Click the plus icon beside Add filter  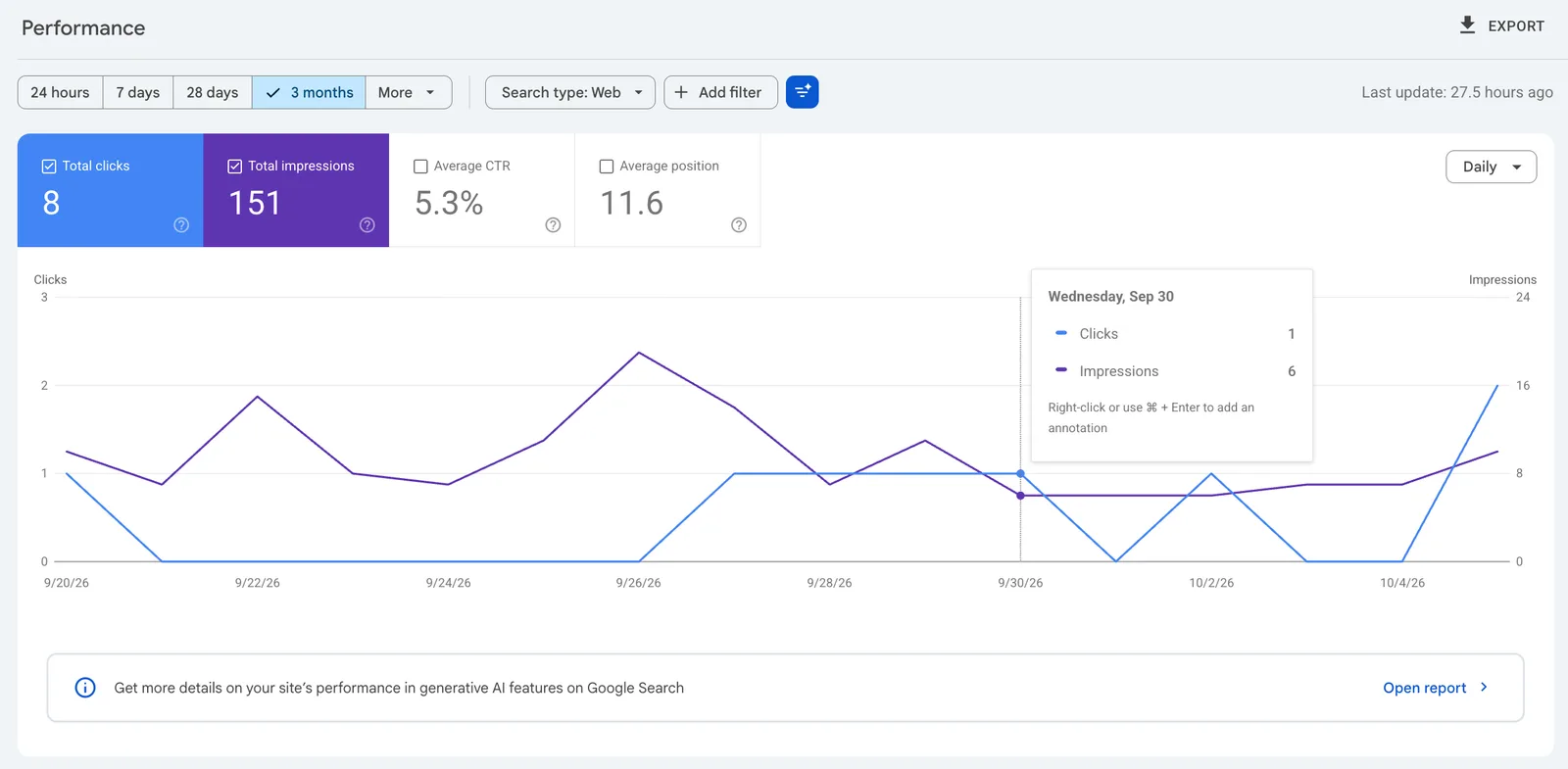[x=681, y=92]
